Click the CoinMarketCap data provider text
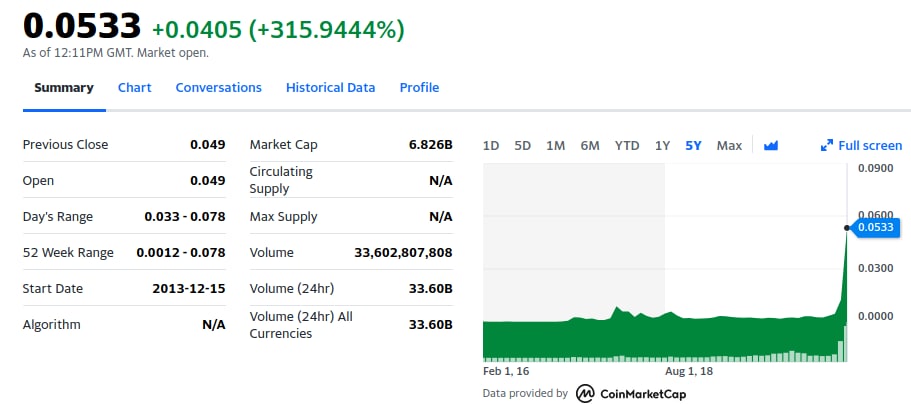 642,394
